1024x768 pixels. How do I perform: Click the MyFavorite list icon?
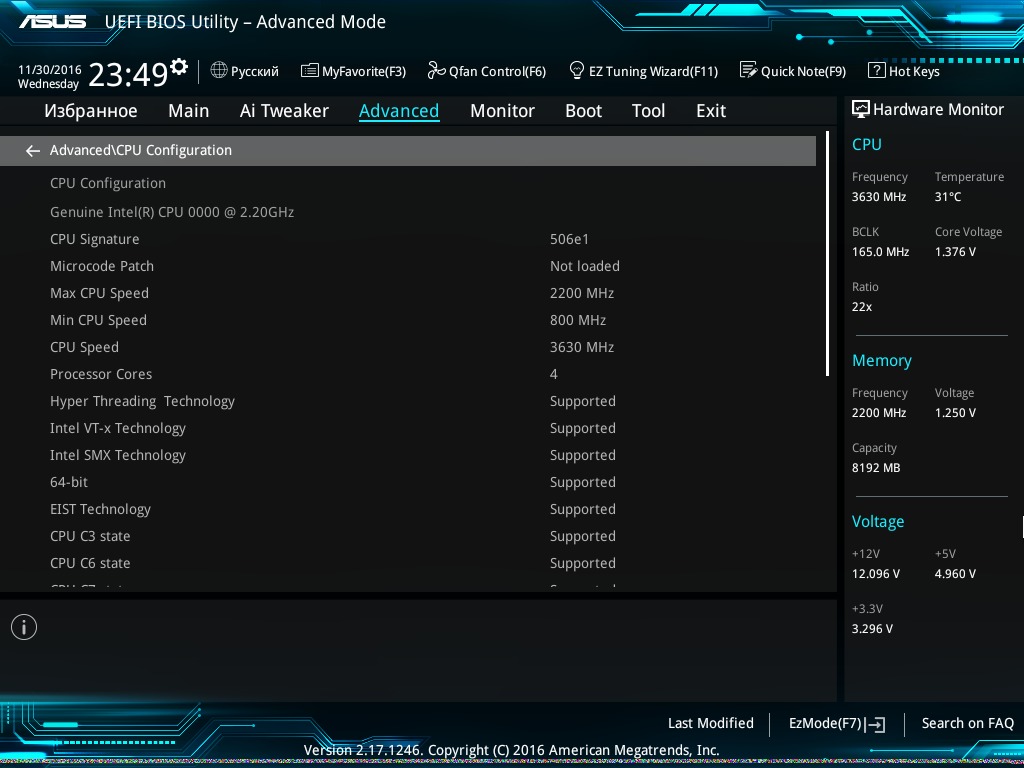[310, 71]
